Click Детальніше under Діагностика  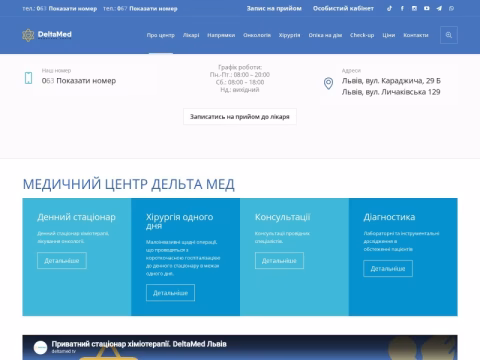[x=388, y=269]
